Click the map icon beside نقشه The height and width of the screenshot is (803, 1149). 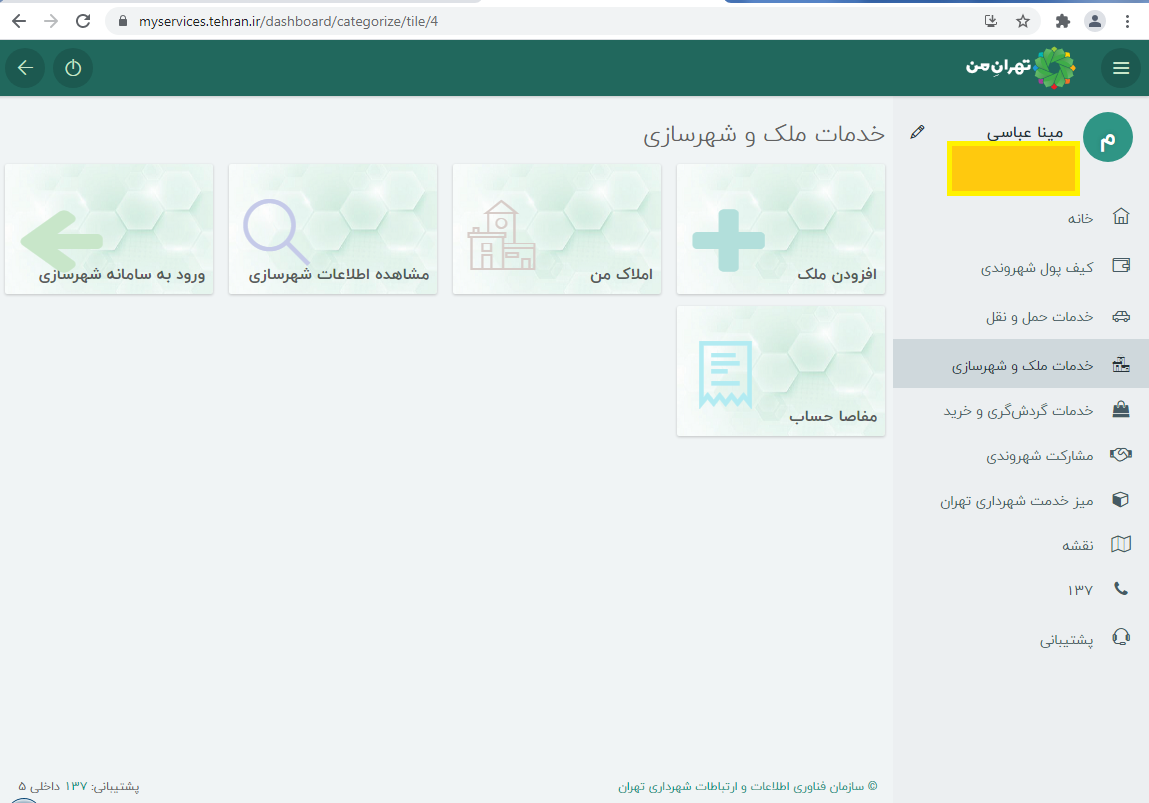tap(1121, 545)
